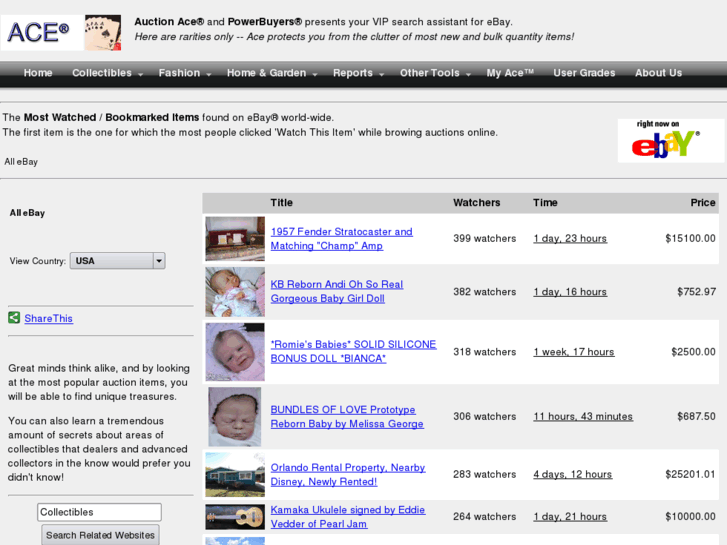Viewport: 727px width, 545px height.
Task: Expand the Reports menu
Action: coord(358,73)
